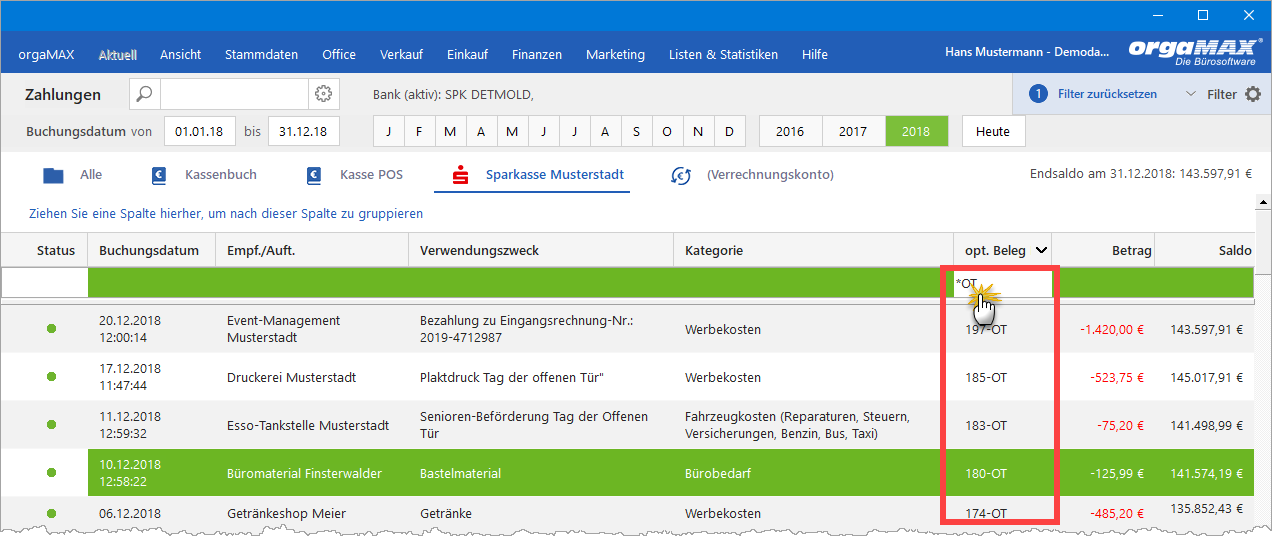The height and width of the screenshot is (536, 1272).
Task: Open the Stammdaten menu
Action: point(261,54)
